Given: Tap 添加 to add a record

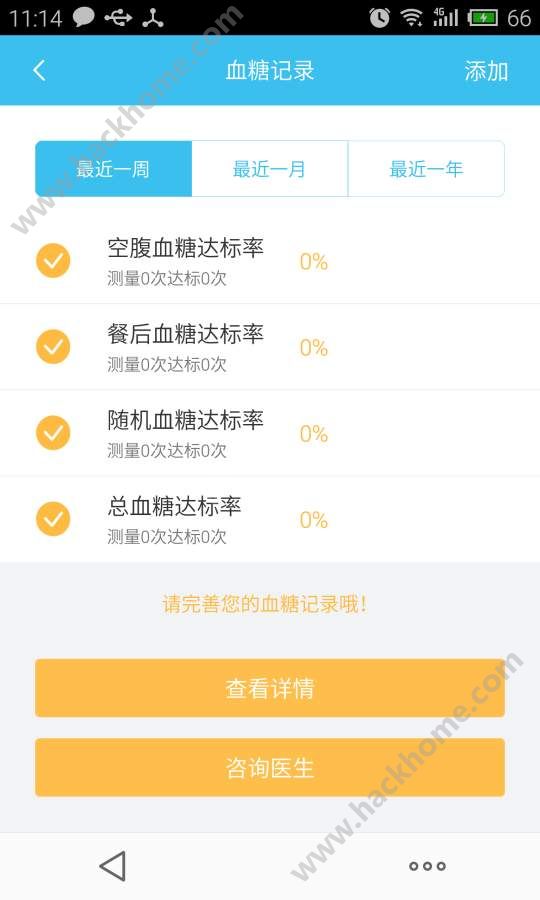Looking at the screenshot, I should tap(486, 71).
